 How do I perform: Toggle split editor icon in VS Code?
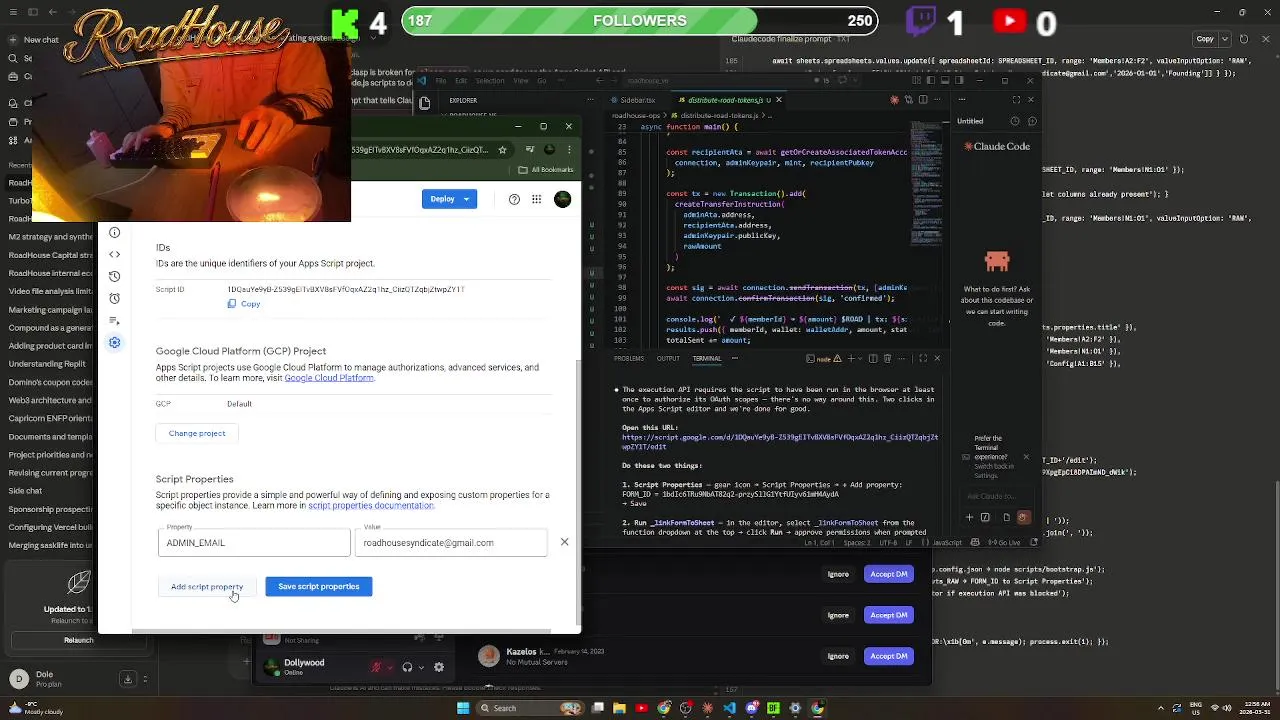(923, 100)
